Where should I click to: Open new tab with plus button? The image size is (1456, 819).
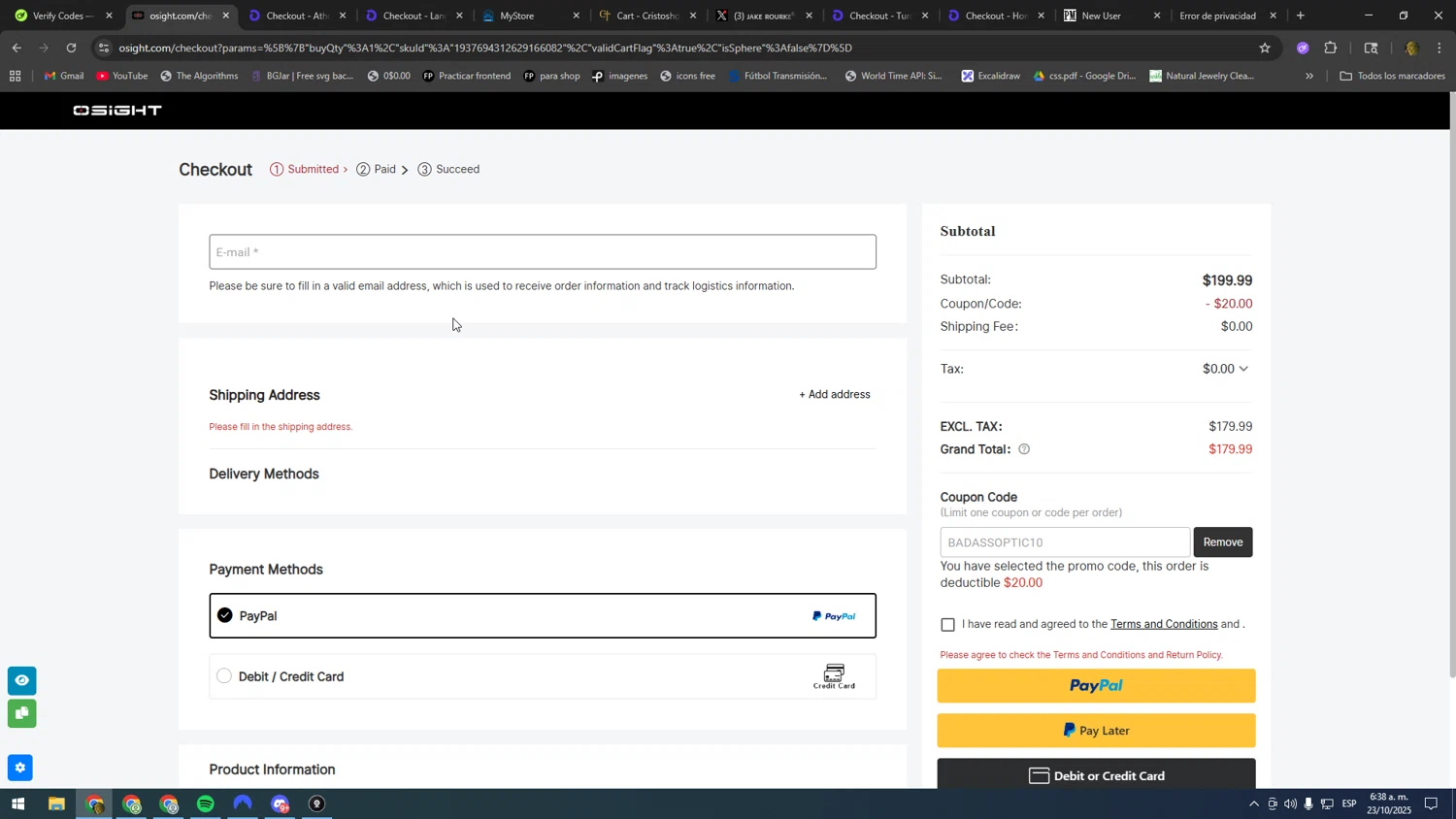coord(1301,16)
